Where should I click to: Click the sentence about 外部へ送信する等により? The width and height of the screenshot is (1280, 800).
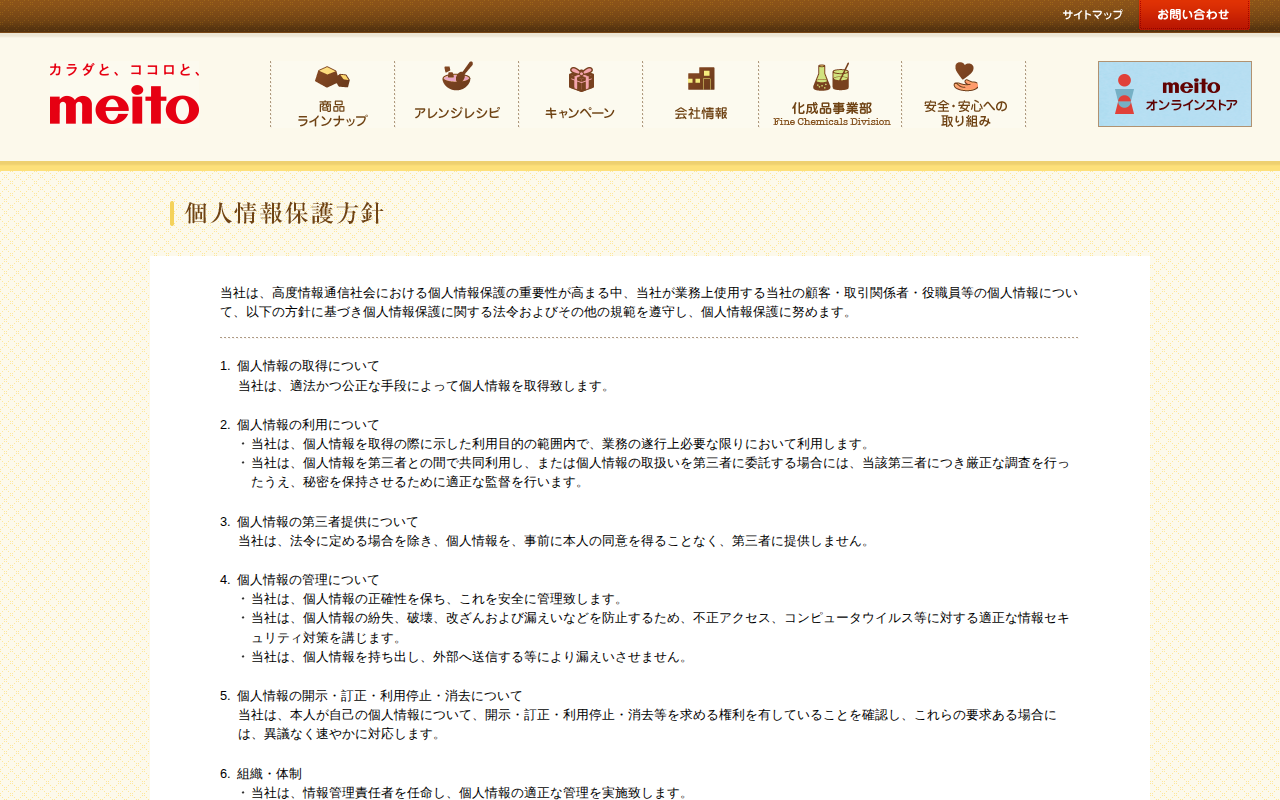(x=469, y=657)
